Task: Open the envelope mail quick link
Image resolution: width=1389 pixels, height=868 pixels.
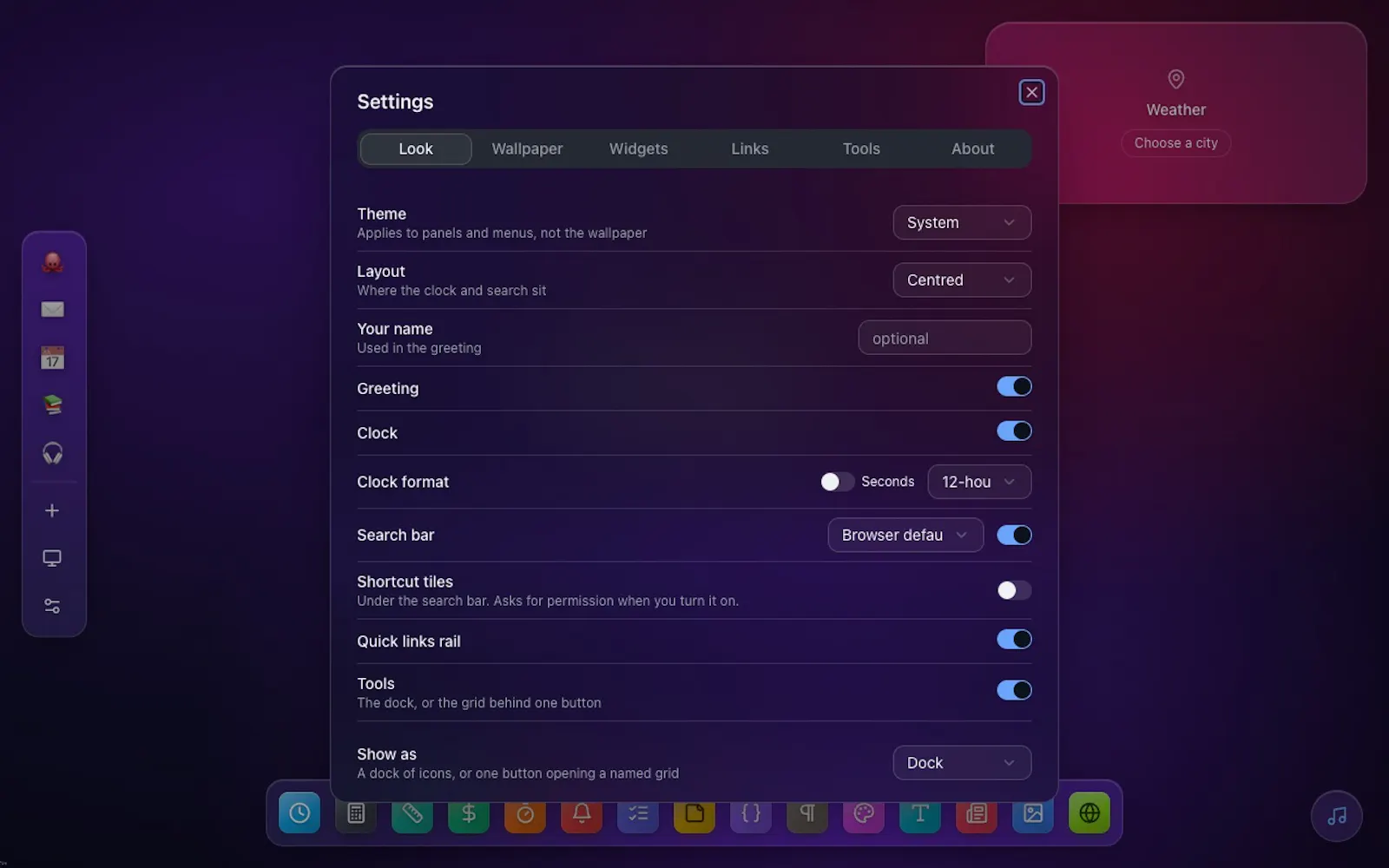Action: coord(53,310)
